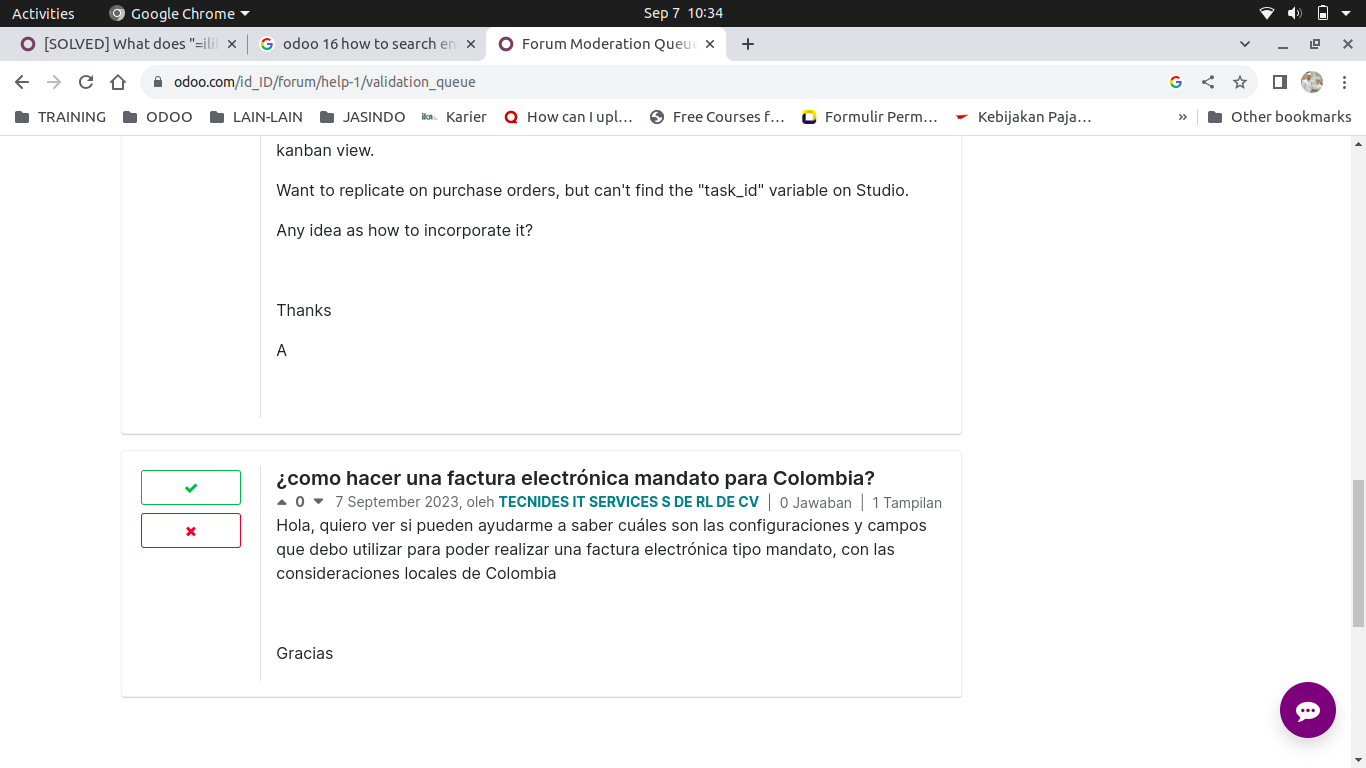Open the Colombia factura electrónica question title

(x=575, y=478)
